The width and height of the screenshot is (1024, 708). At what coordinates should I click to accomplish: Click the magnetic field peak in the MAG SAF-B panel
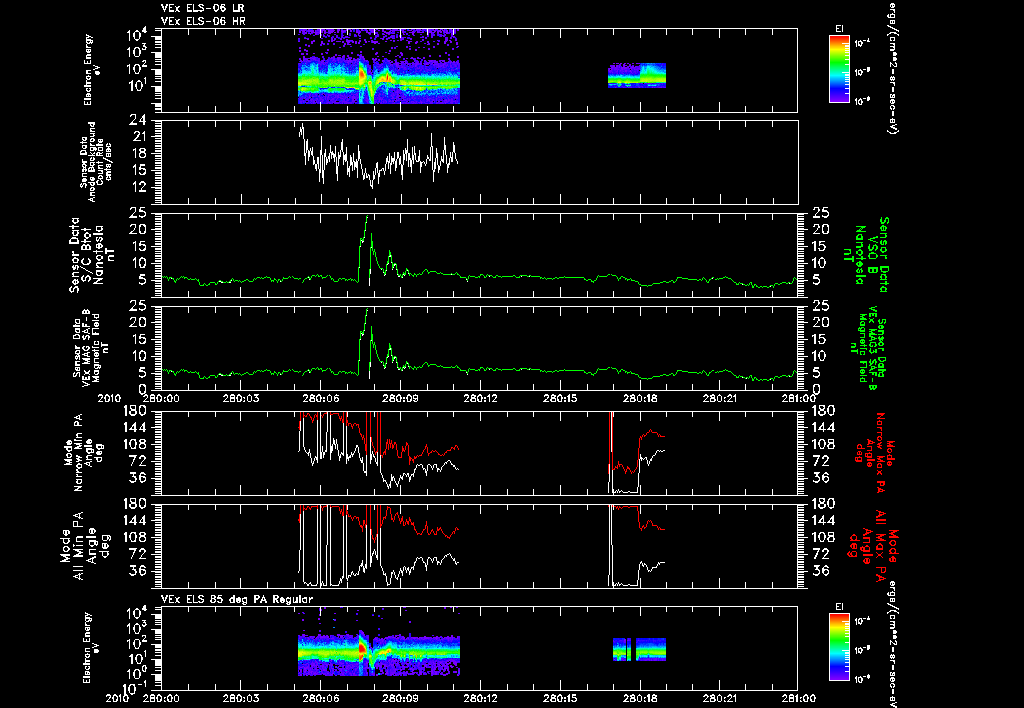click(x=367, y=310)
